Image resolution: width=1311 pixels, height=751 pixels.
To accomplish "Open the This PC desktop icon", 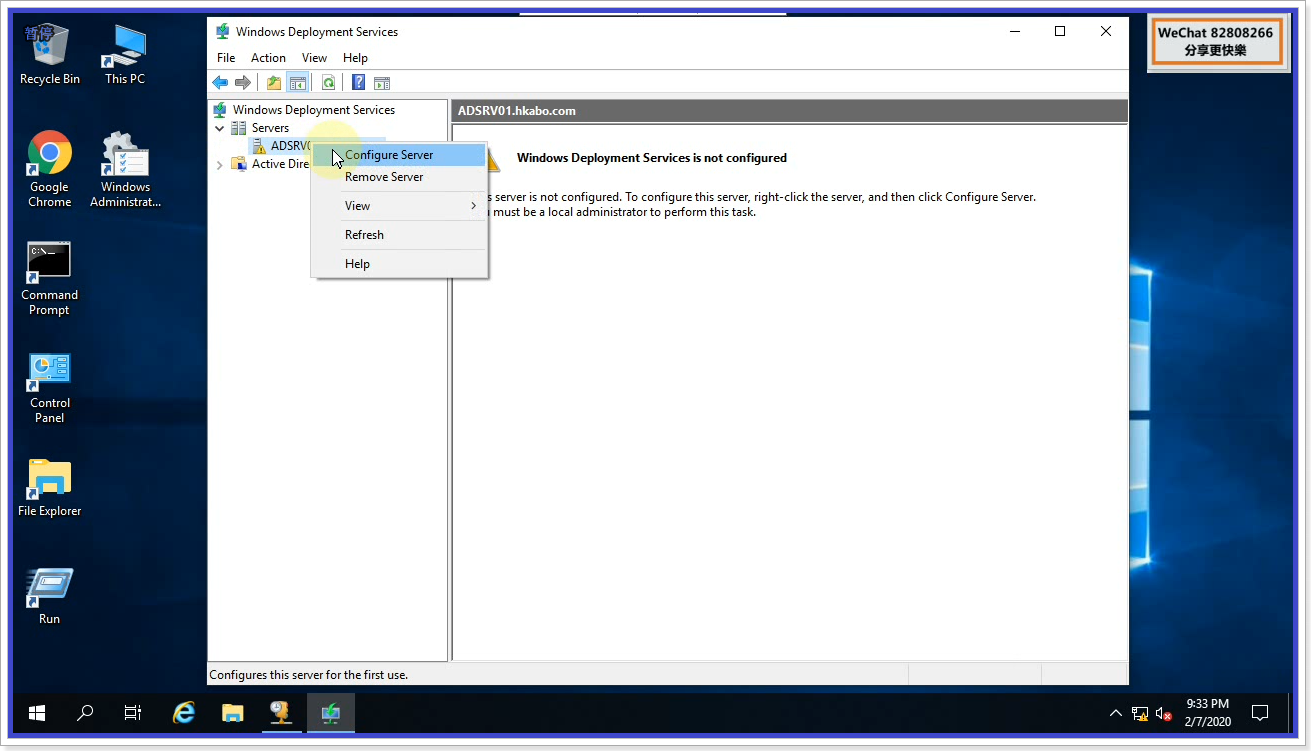I will (125, 55).
